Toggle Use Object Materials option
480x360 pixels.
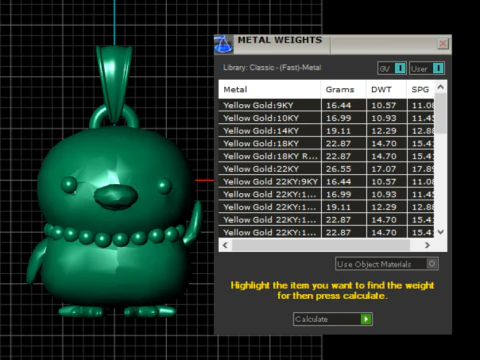pos(387,264)
